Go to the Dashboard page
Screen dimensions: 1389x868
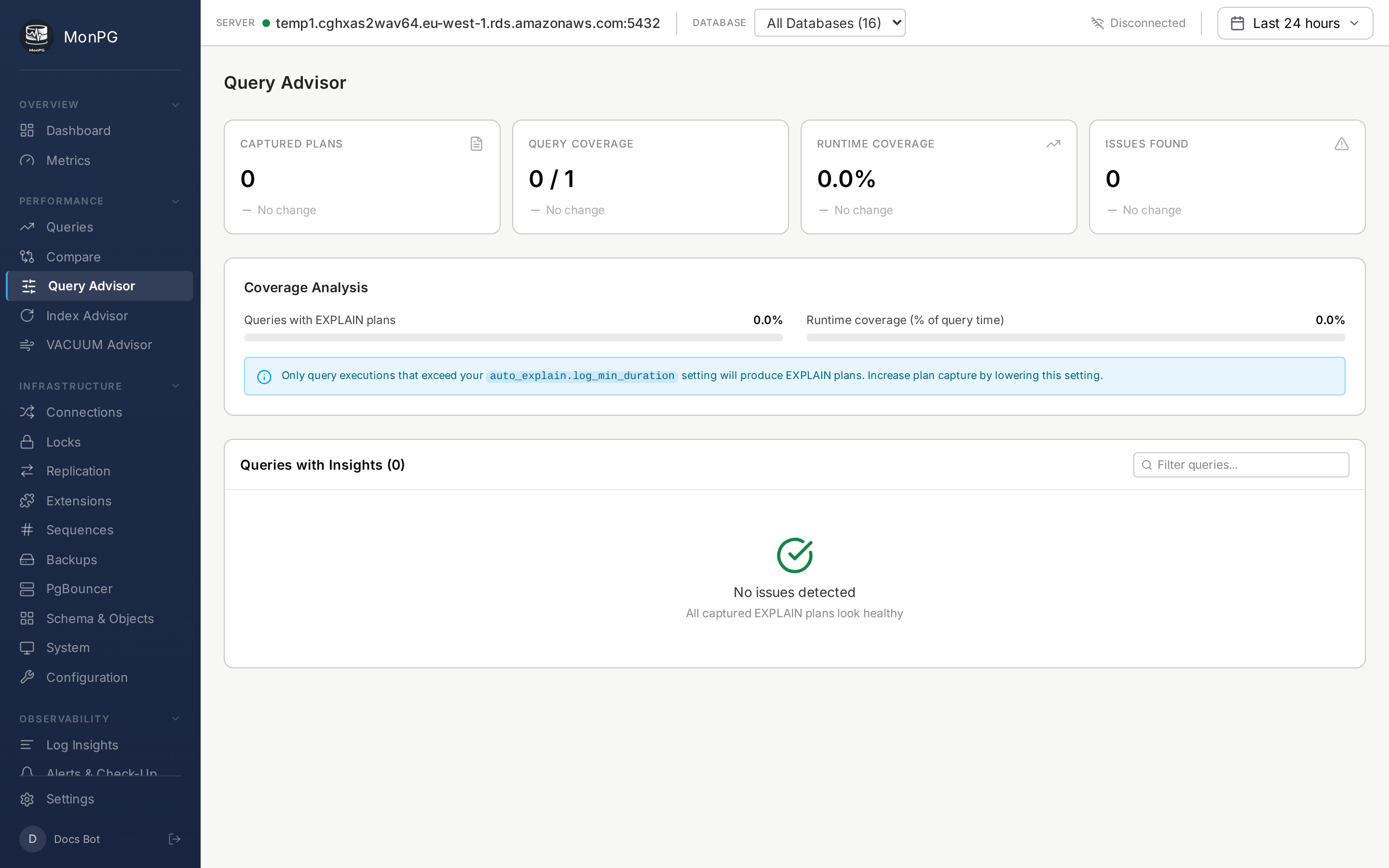point(99,130)
